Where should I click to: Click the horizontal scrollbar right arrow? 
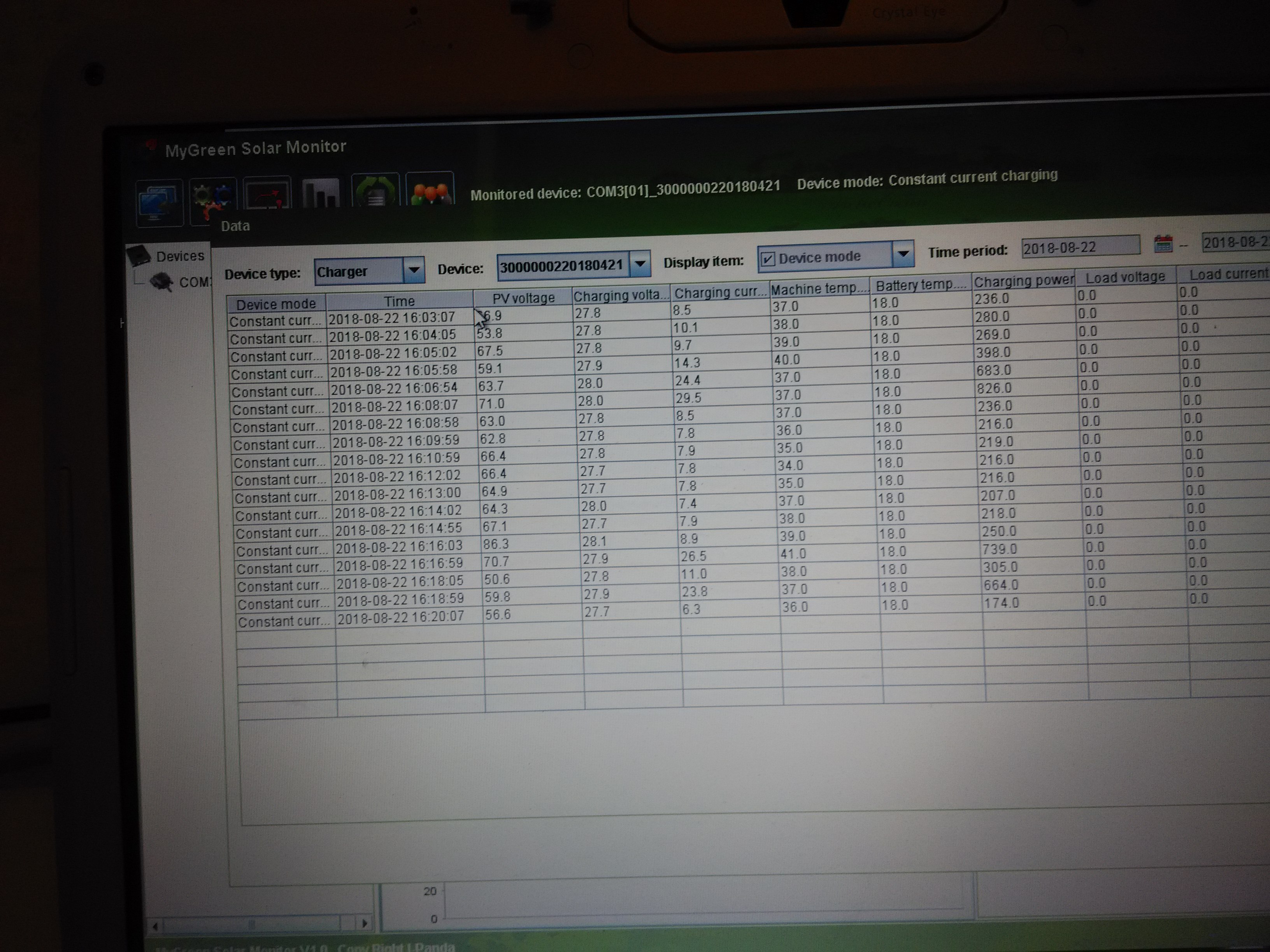click(364, 923)
